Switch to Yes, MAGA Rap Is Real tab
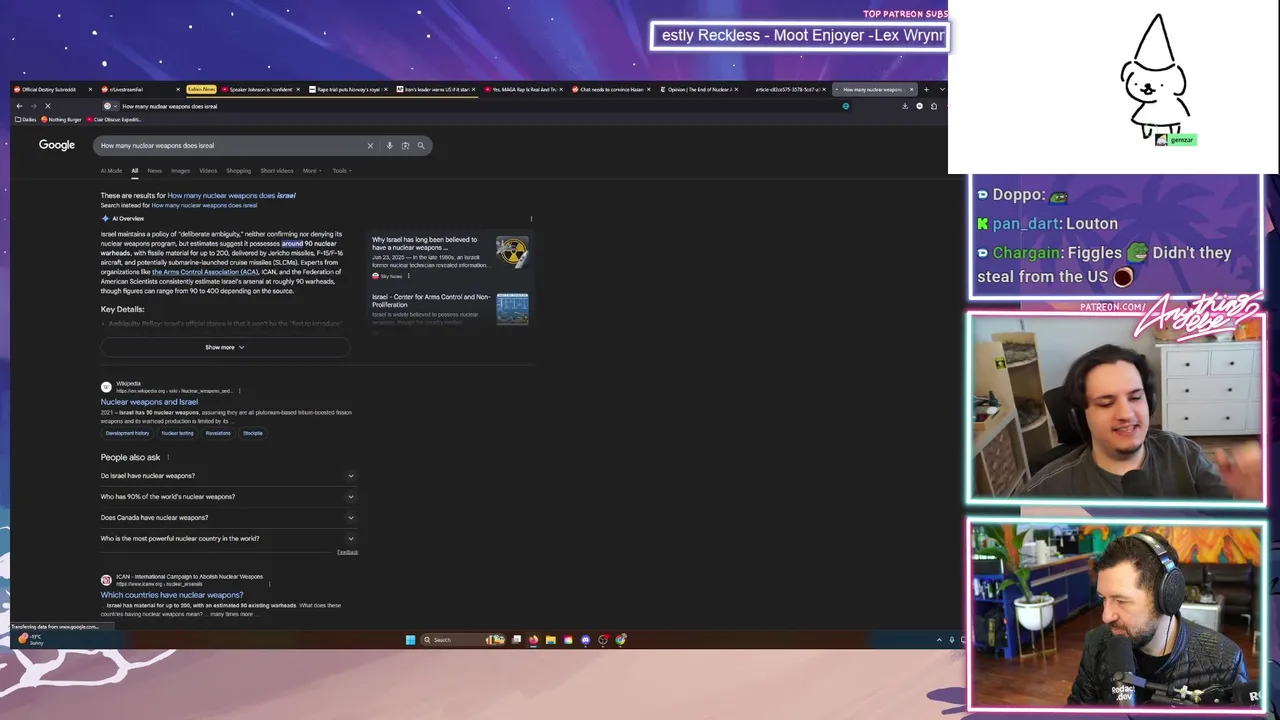Screen dimensions: 1280x720 (522, 89)
